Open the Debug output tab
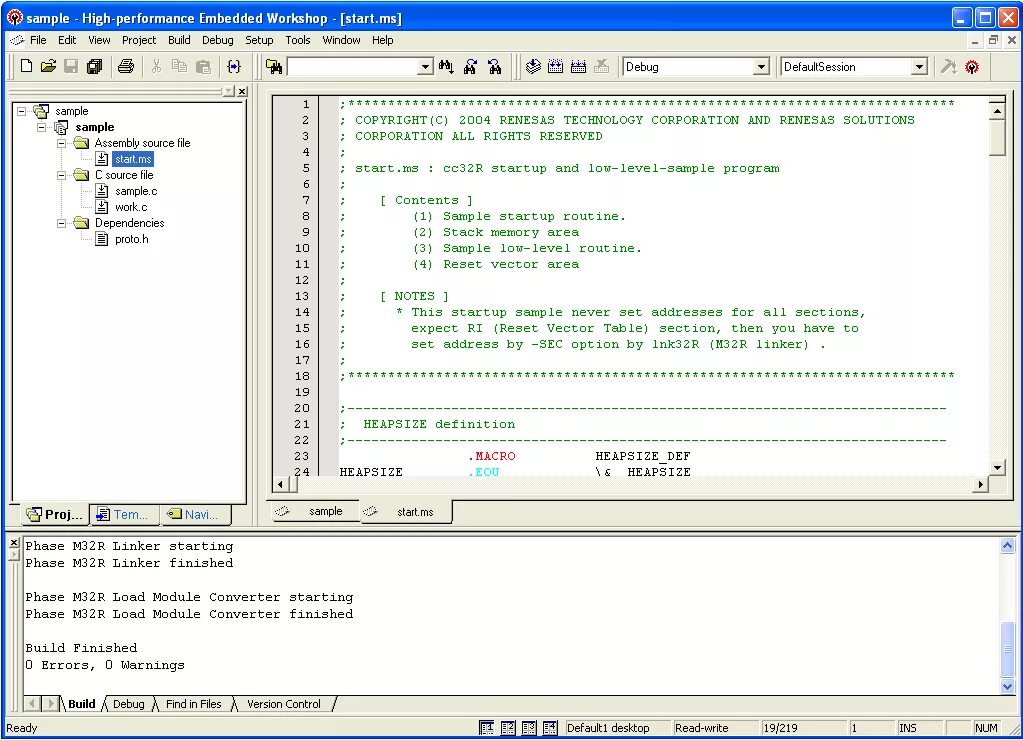The height and width of the screenshot is (740, 1023). click(x=129, y=704)
